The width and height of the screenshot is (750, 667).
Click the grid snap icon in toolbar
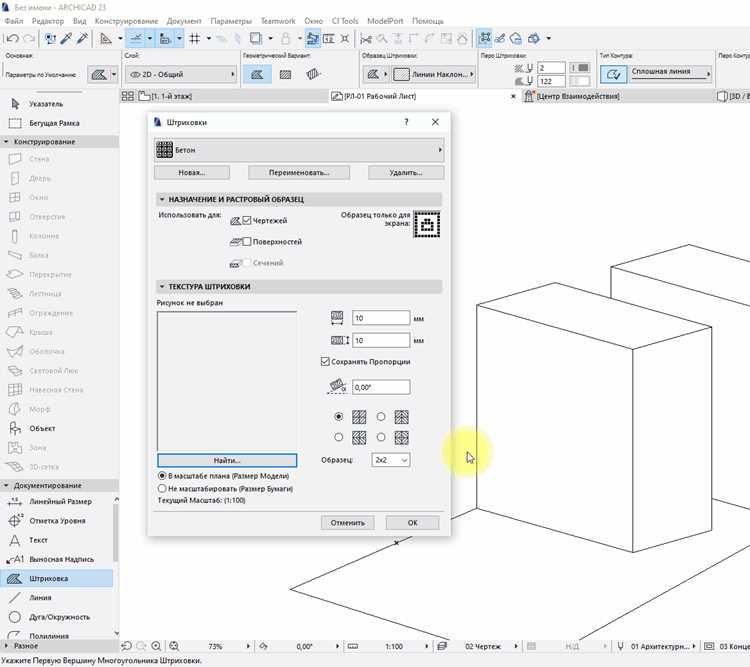pos(195,39)
